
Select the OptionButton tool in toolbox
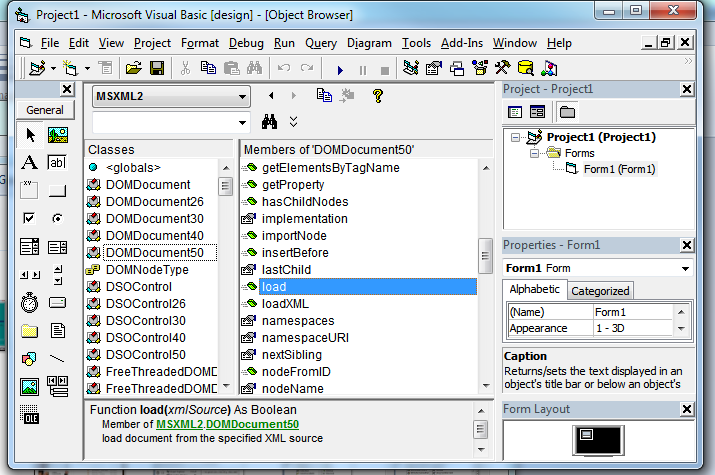point(57,218)
